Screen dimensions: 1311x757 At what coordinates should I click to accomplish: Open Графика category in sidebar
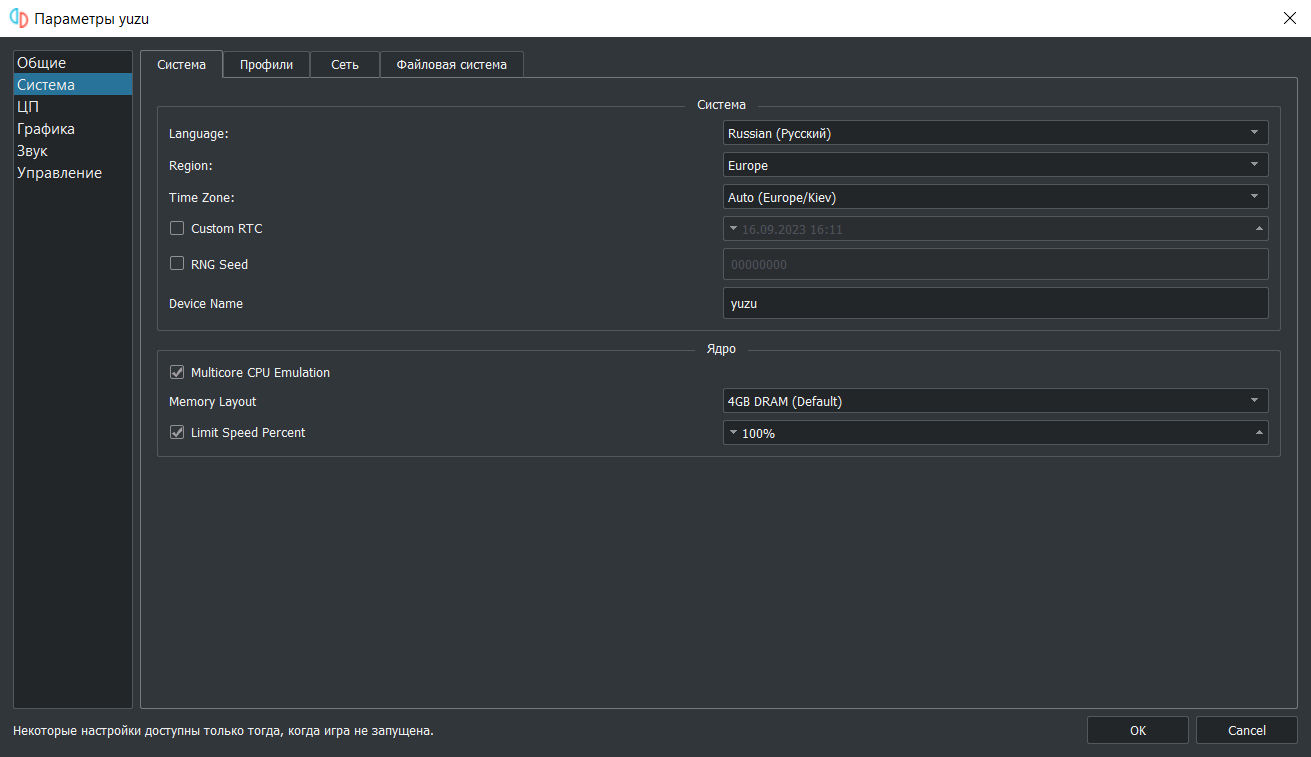(72, 129)
